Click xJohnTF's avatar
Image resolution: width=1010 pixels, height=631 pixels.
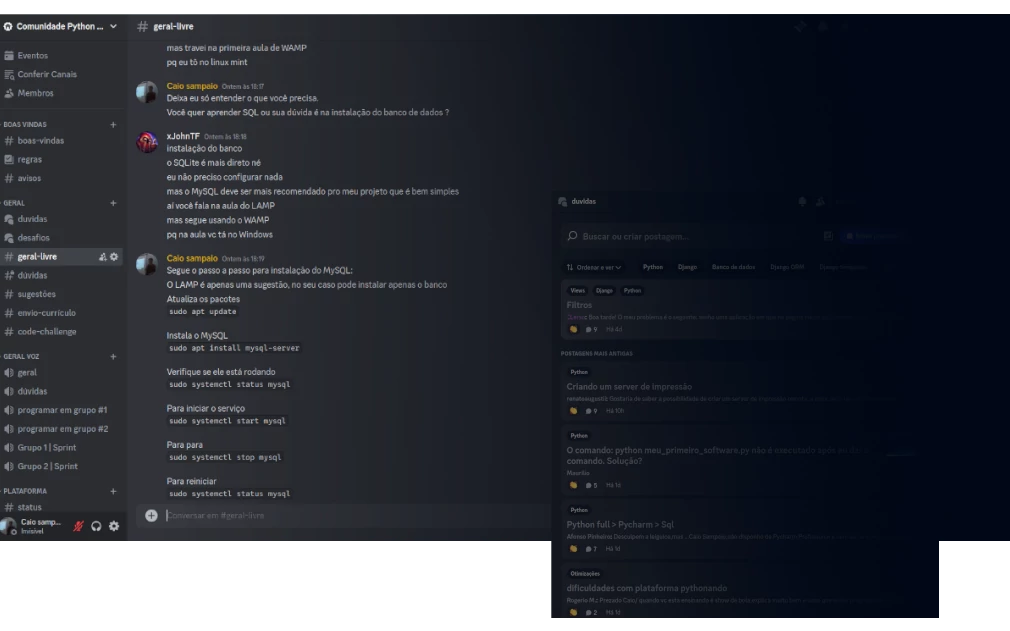(147, 142)
